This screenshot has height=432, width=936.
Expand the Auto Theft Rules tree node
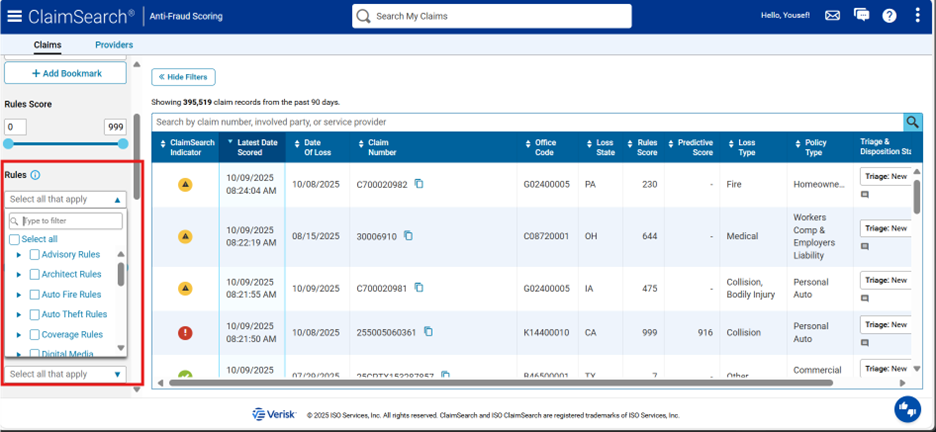click(x=19, y=315)
